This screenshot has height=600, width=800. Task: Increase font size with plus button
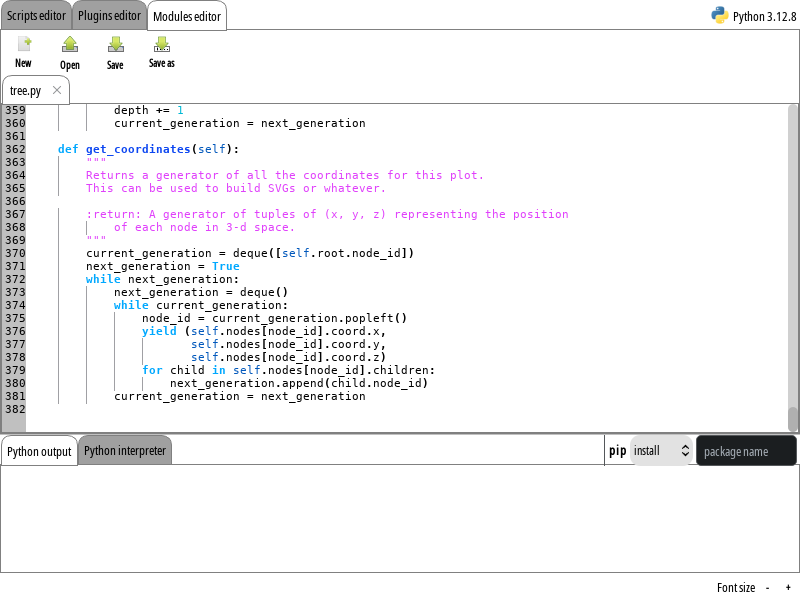point(788,588)
